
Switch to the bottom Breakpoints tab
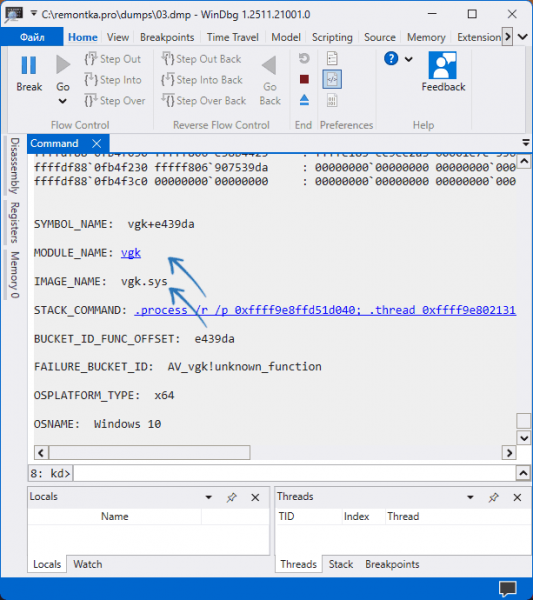coord(392,564)
